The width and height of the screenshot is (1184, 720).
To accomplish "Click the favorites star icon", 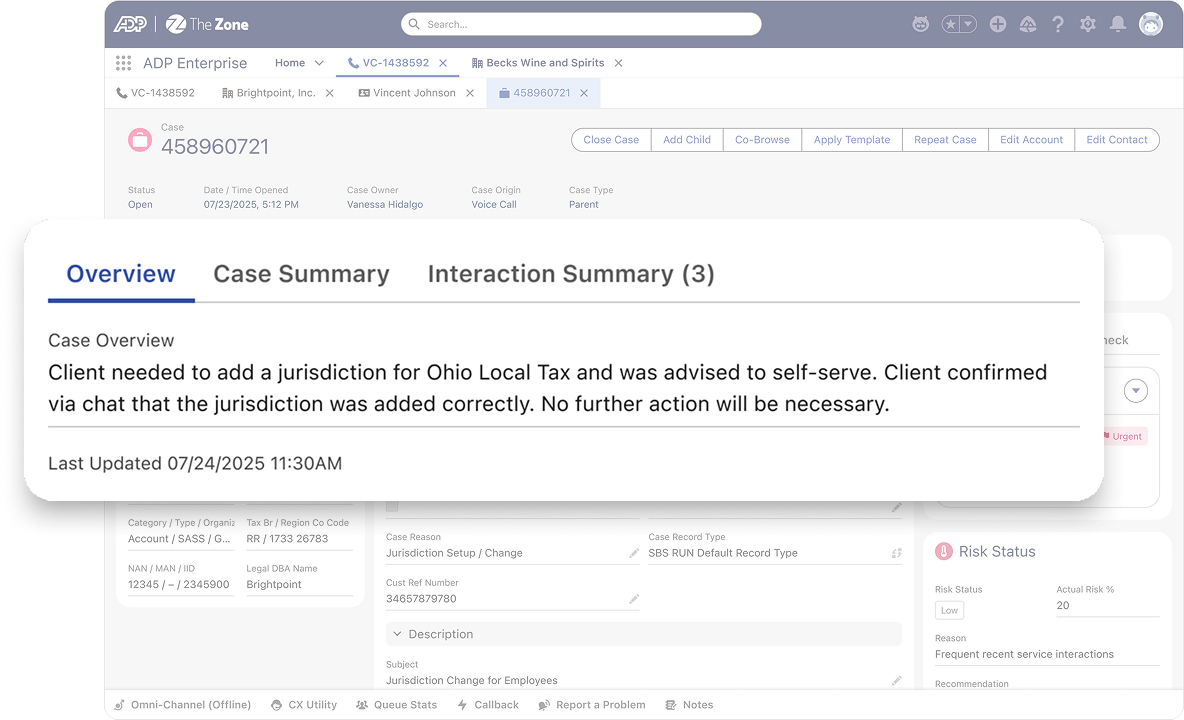I will coord(951,24).
